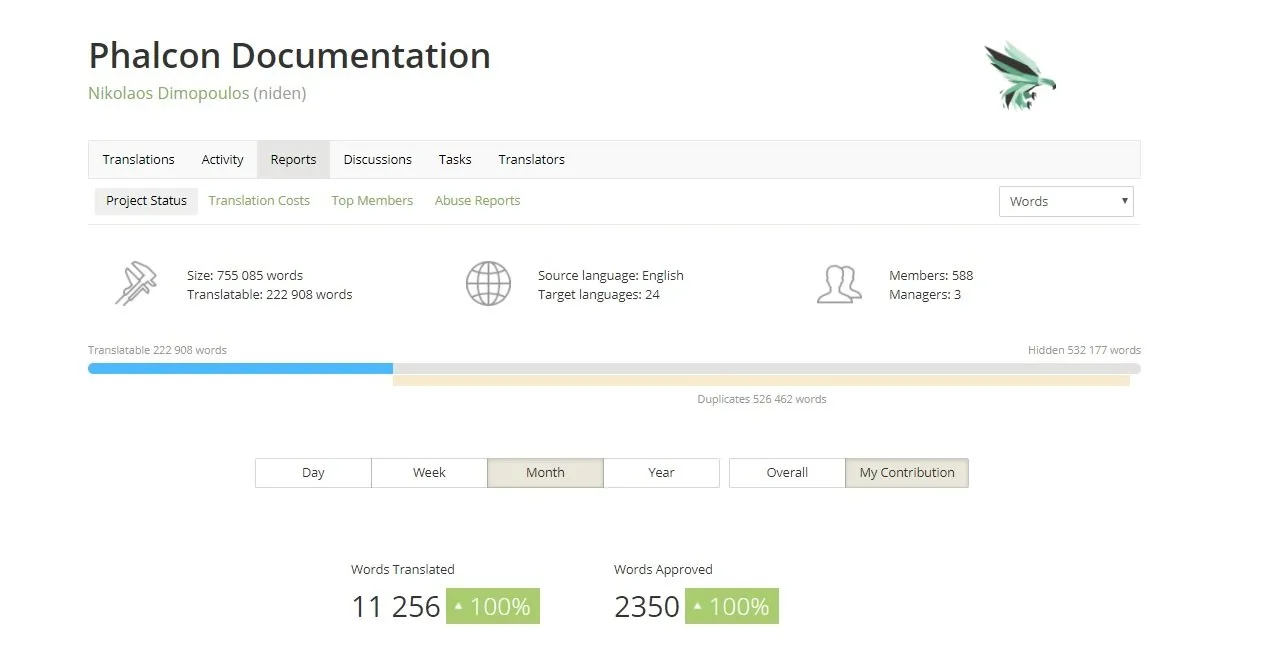
Task: Click the "Duplicates 526 462 words" label
Action: pos(762,399)
